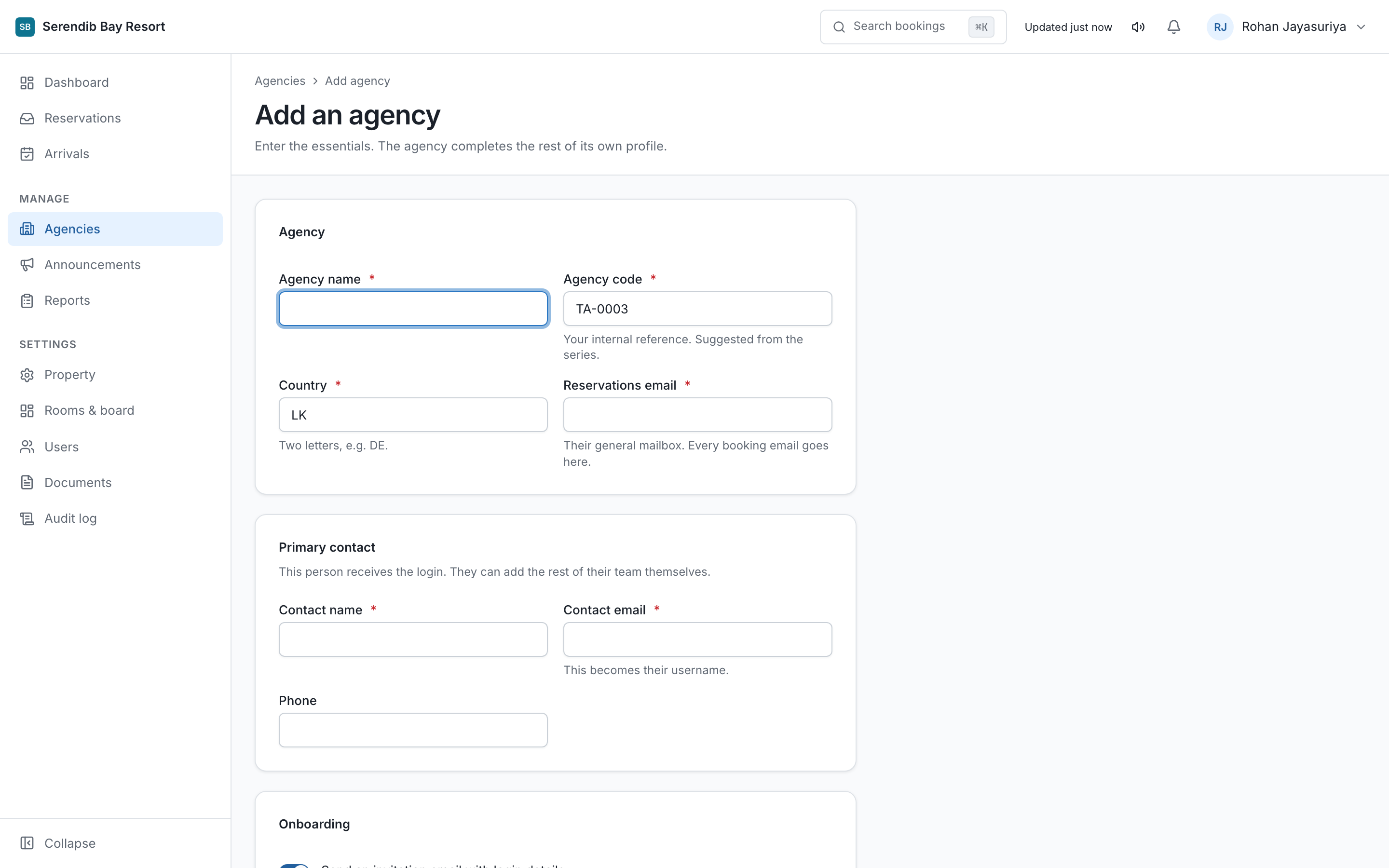Click the 'Onboarding' section heading
1389x868 pixels.
coord(314,824)
